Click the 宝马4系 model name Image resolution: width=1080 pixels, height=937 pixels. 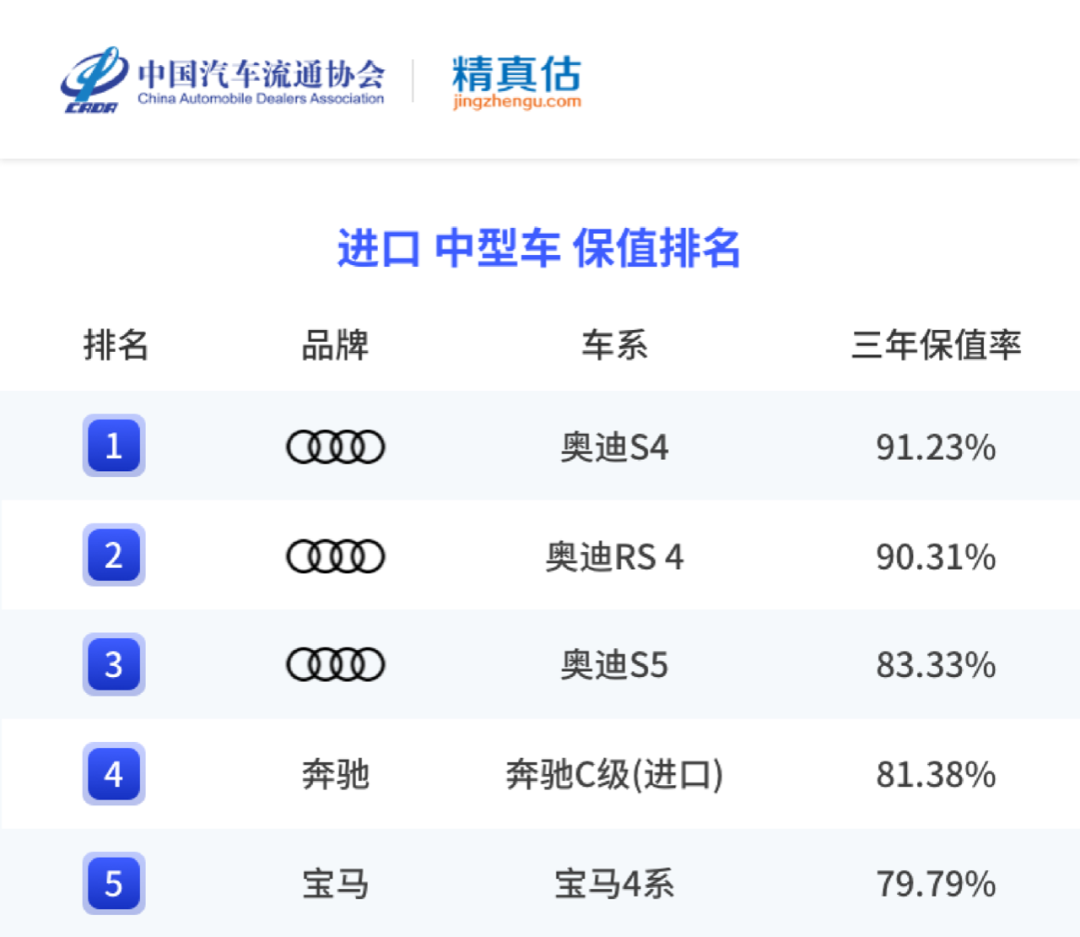(614, 884)
